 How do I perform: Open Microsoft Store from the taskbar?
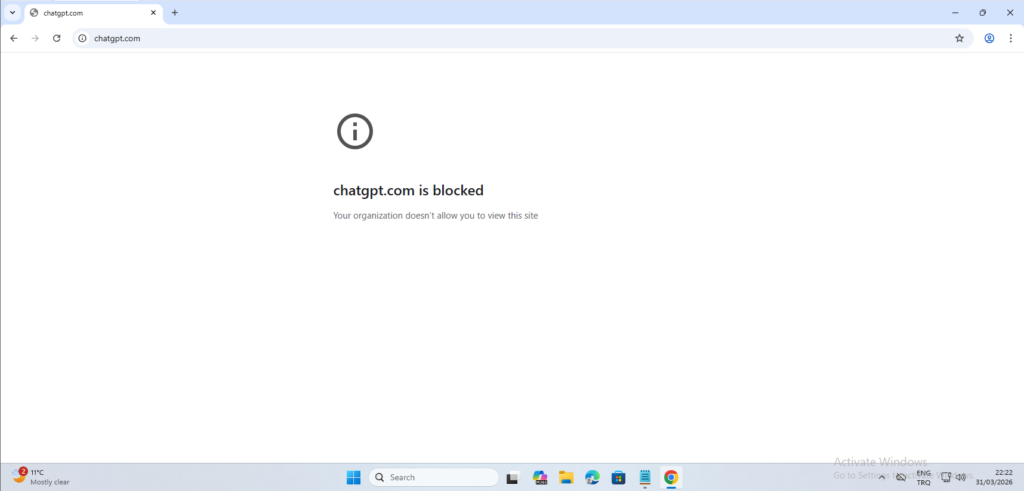coord(618,477)
